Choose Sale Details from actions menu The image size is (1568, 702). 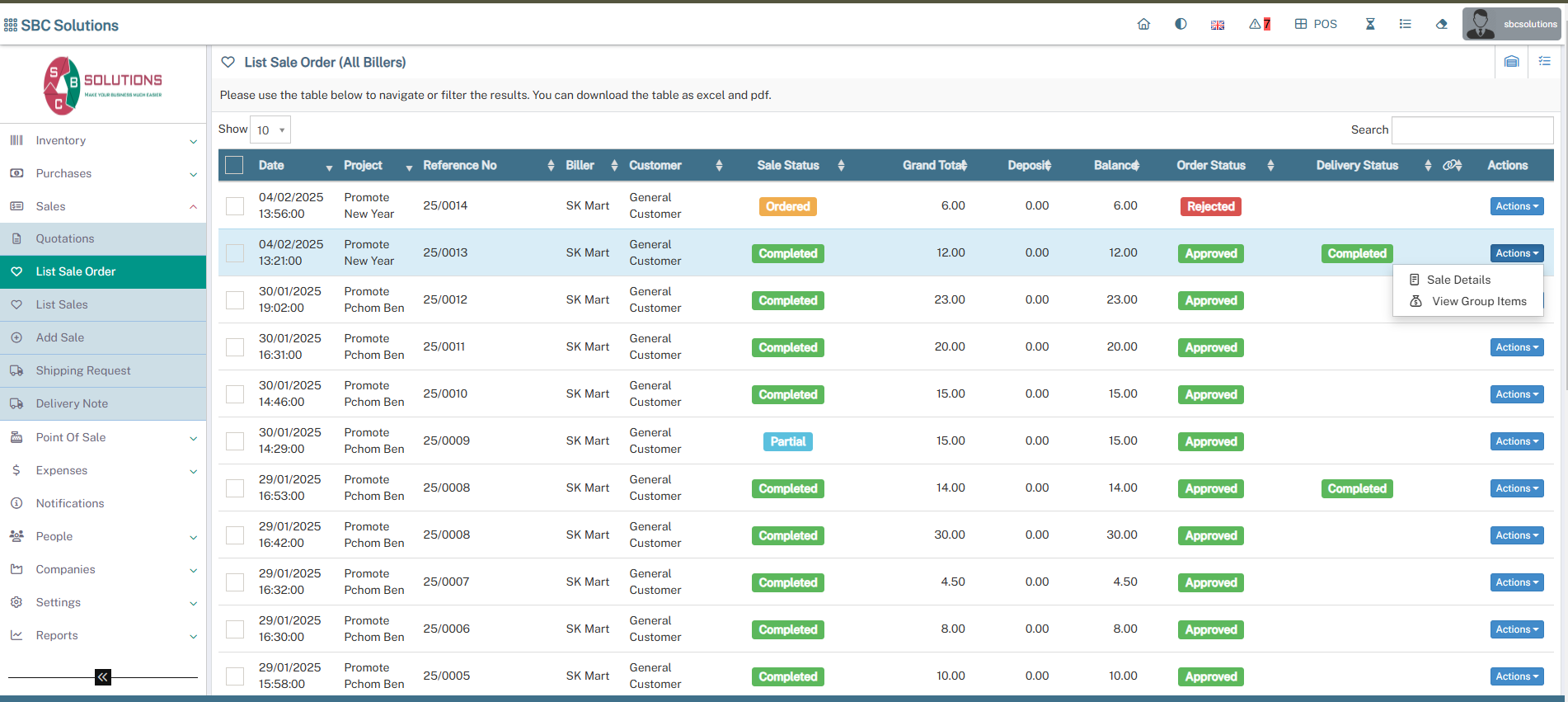point(1458,280)
